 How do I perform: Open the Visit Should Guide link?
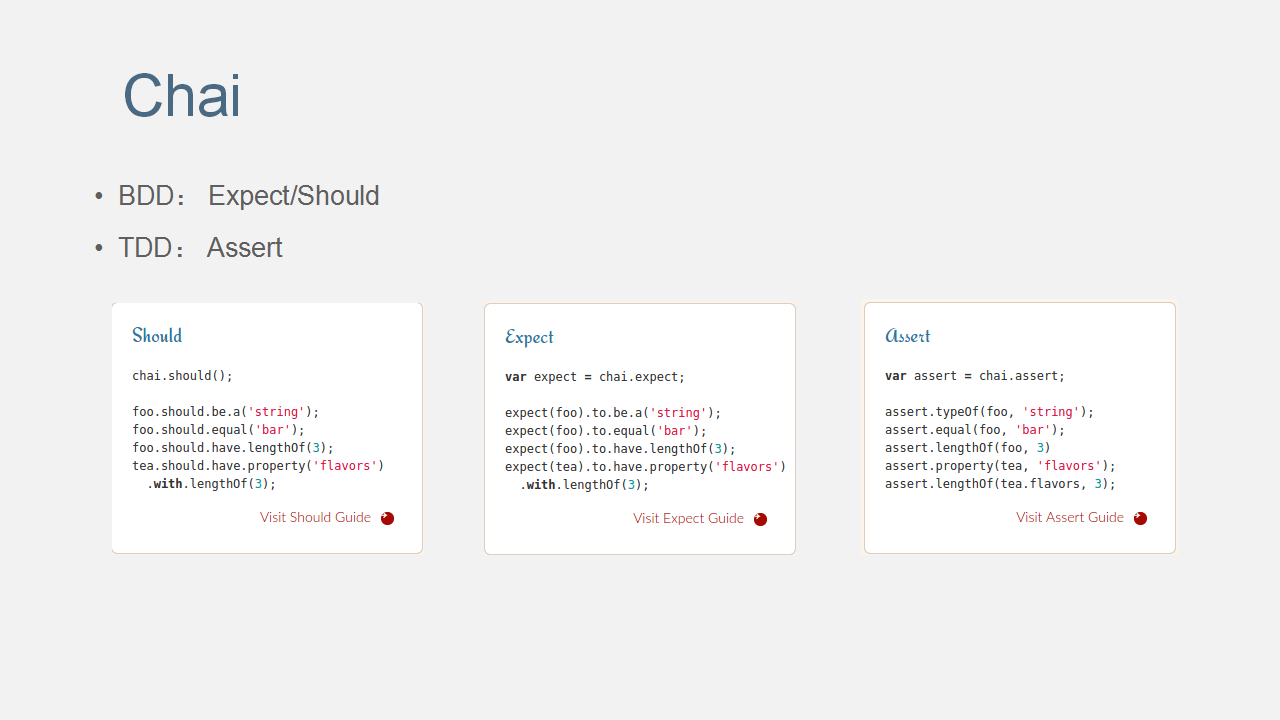315,517
